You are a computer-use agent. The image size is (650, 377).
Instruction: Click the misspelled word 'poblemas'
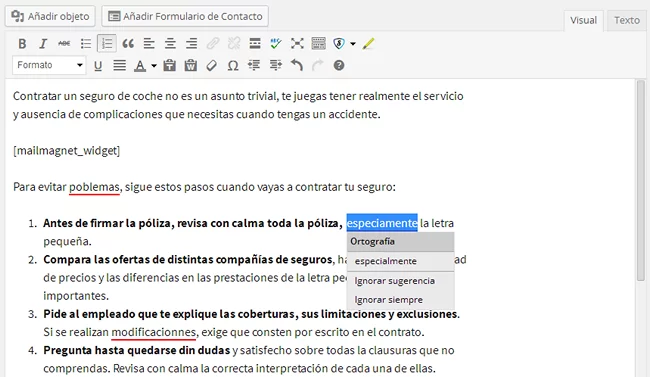[94, 187]
